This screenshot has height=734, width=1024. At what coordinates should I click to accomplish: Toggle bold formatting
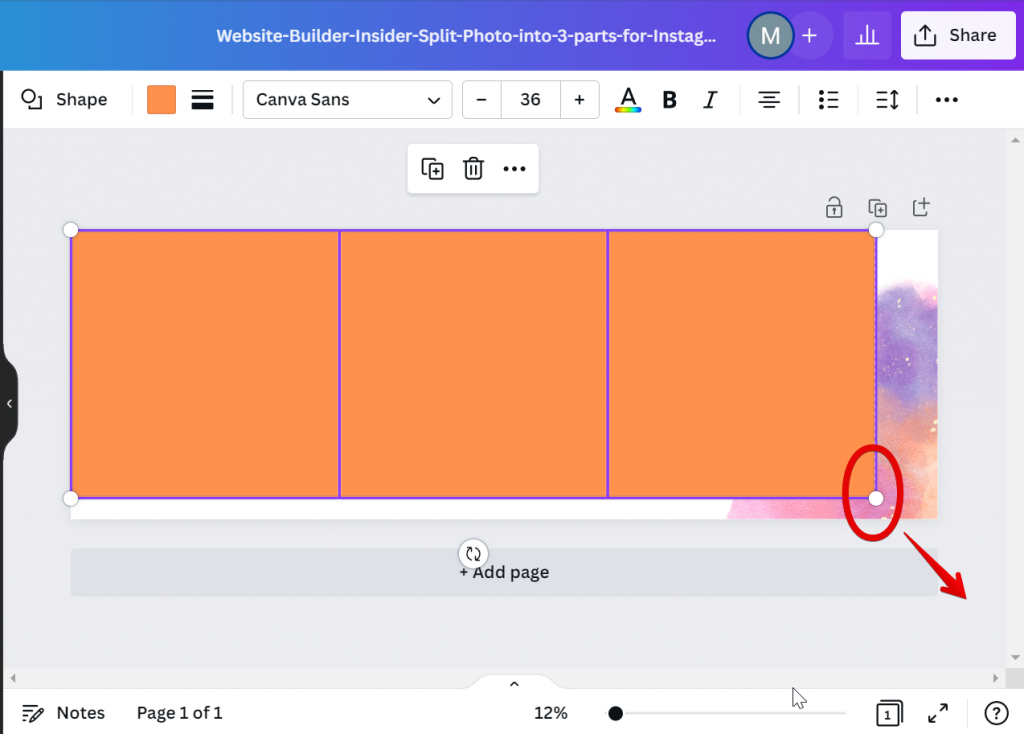click(x=669, y=99)
